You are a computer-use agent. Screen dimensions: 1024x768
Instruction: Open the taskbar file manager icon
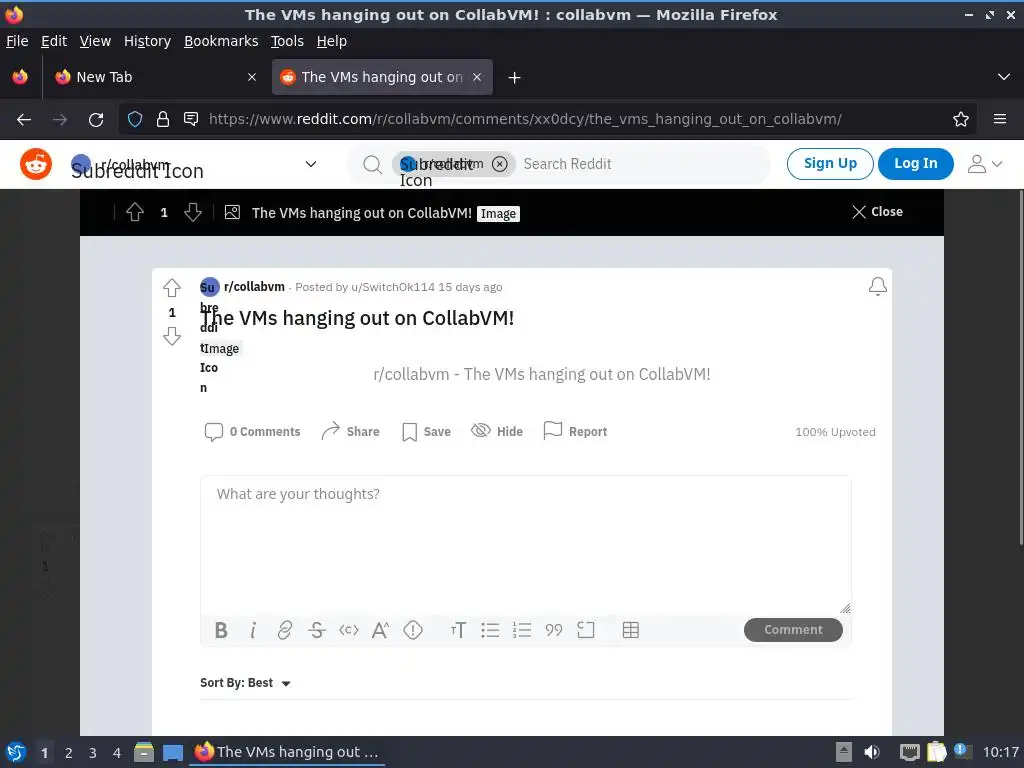144,752
